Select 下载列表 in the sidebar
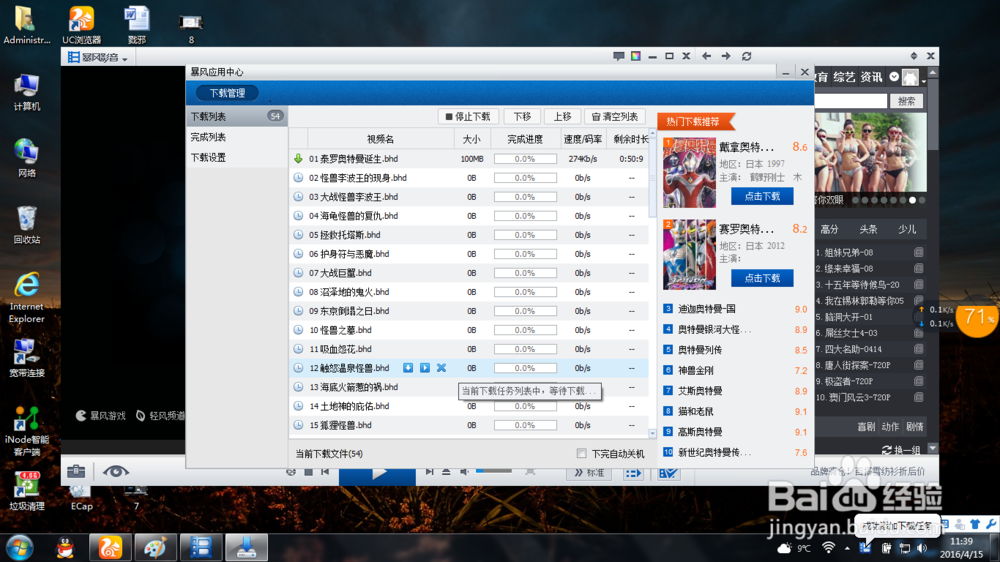The width and height of the screenshot is (1000, 562). click(237, 117)
